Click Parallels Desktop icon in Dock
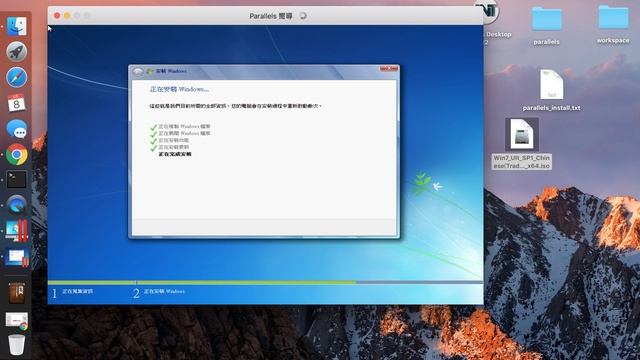Screen dimensions: 640x360 [17, 231]
